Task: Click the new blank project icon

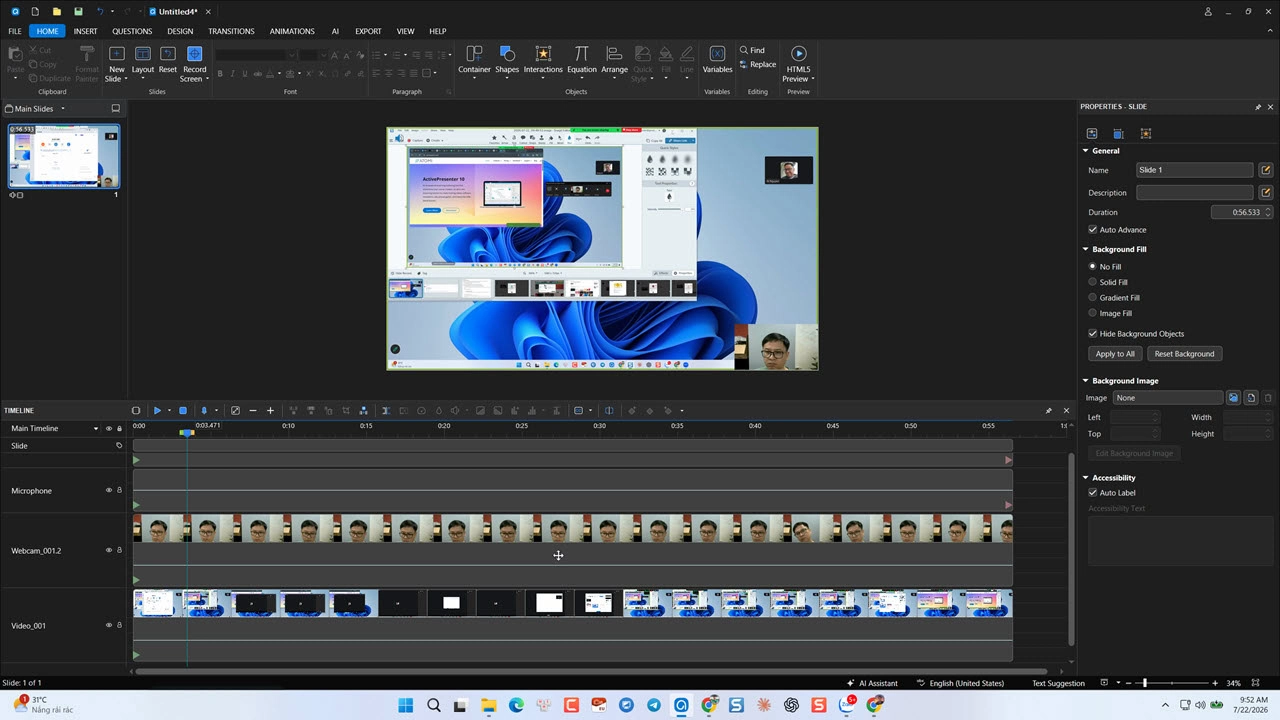Action: click(x=35, y=11)
